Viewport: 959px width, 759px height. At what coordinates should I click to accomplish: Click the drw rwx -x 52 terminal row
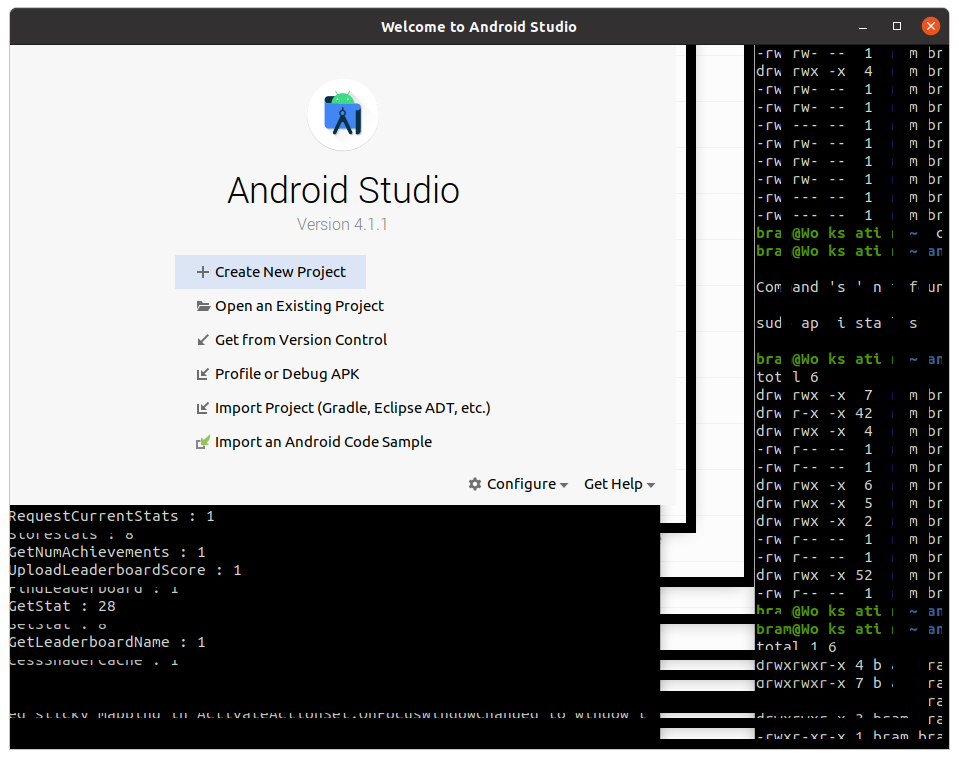(850, 576)
